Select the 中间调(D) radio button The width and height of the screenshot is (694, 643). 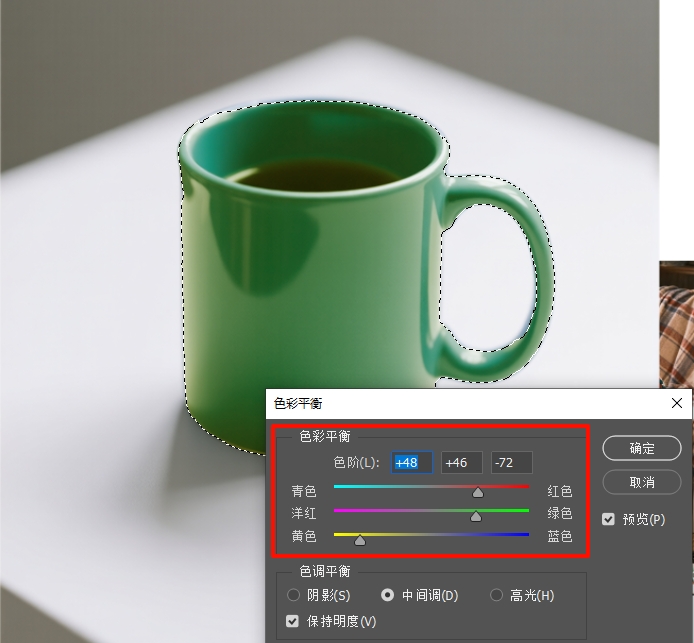[388, 595]
